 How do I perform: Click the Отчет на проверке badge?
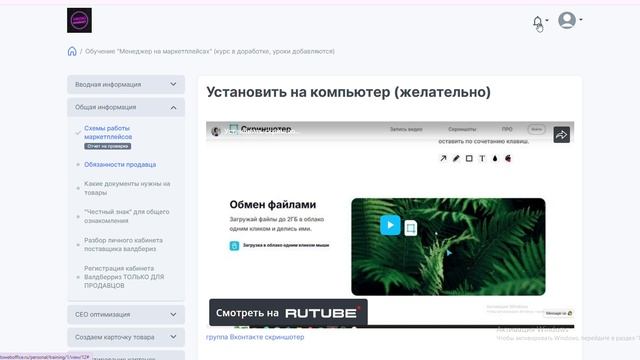click(x=107, y=146)
